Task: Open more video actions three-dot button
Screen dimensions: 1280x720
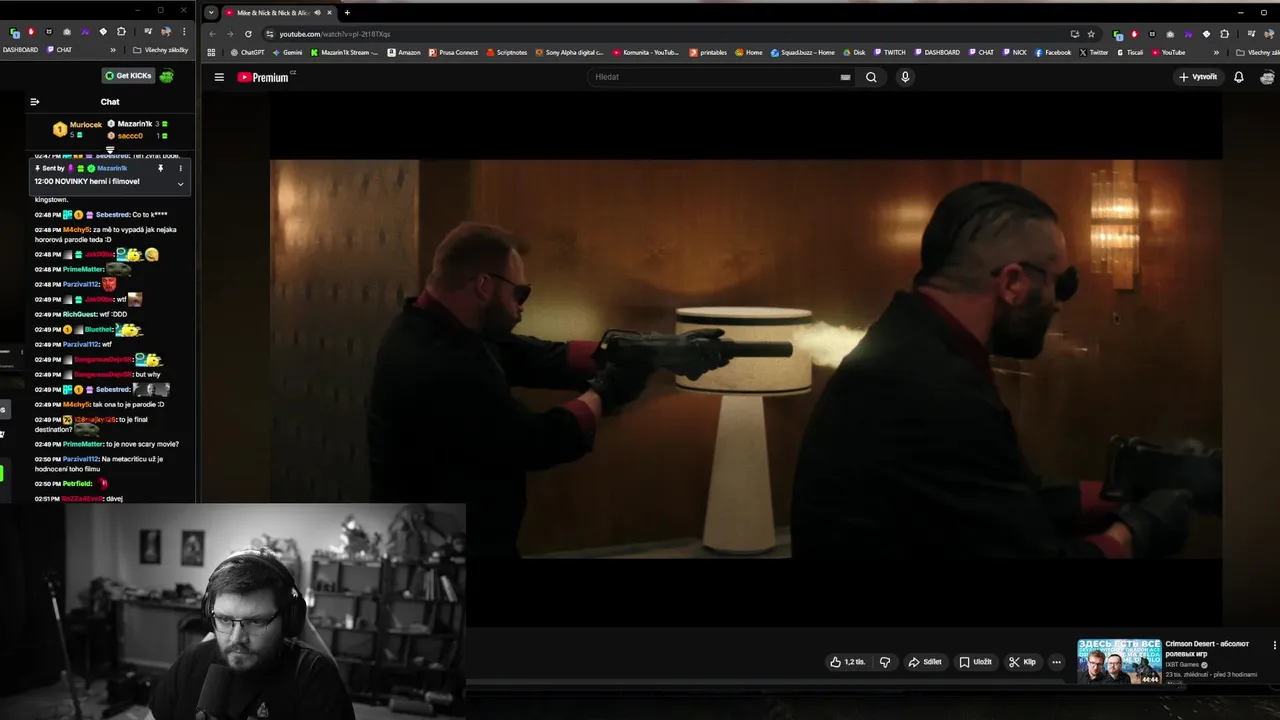Action: [x=1056, y=662]
